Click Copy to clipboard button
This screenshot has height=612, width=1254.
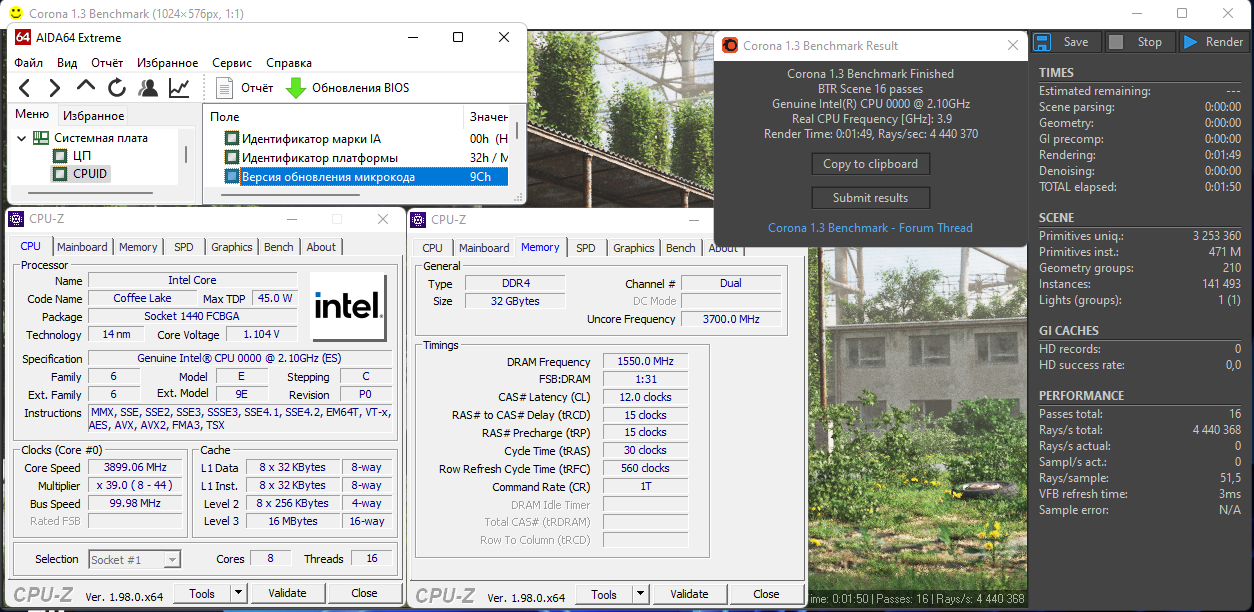tap(871, 164)
